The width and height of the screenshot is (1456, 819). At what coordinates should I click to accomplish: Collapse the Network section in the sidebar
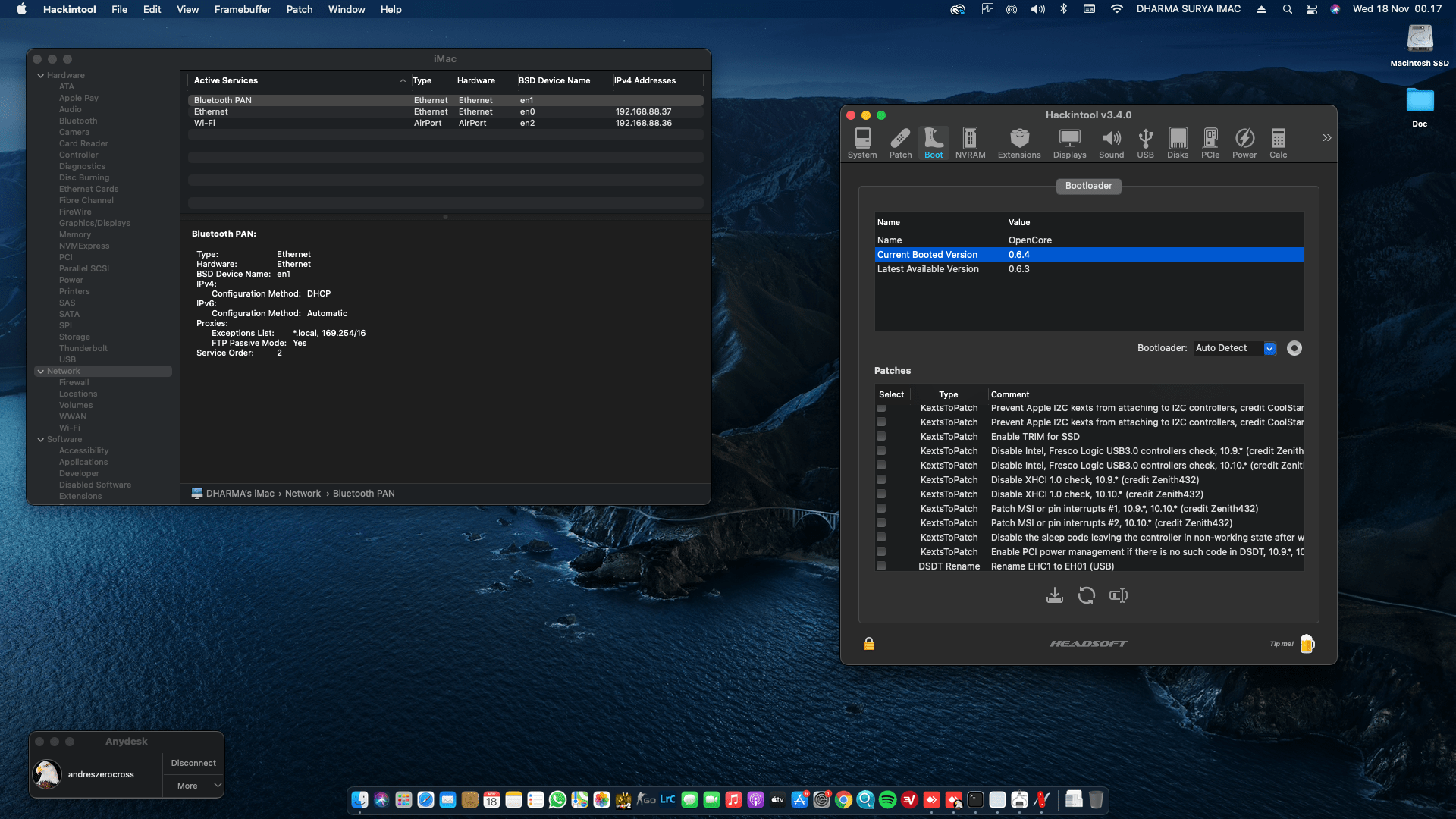(x=40, y=371)
